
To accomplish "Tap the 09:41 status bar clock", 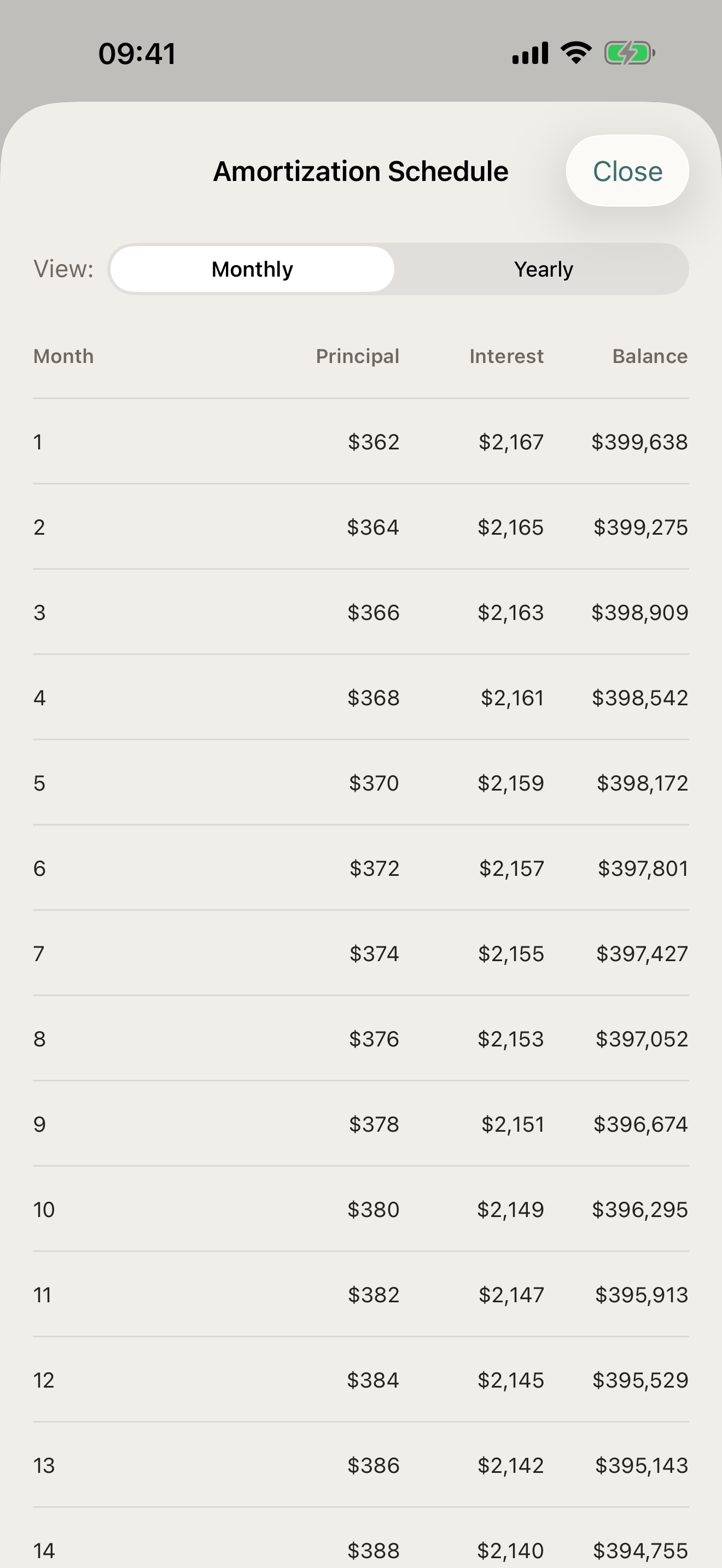I will (138, 54).
